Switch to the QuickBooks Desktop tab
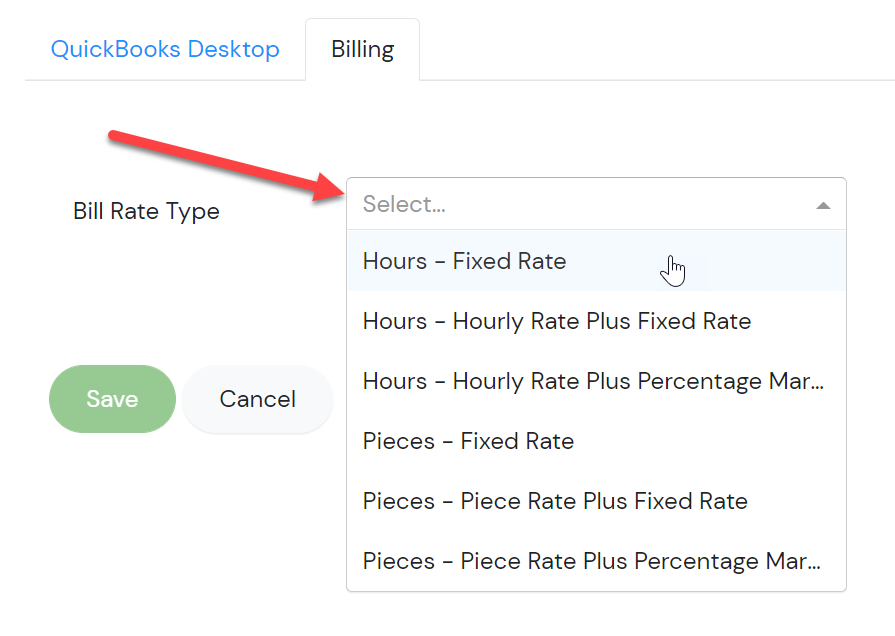Viewport: 895px width, 636px height. point(165,49)
